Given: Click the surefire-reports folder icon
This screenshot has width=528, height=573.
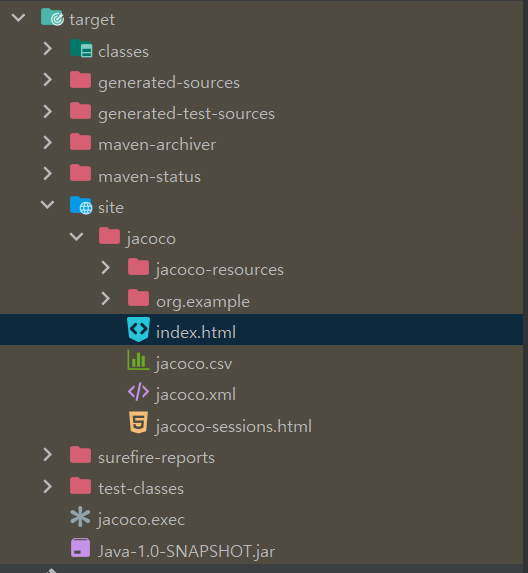Looking at the screenshot, I should (80, 455).
